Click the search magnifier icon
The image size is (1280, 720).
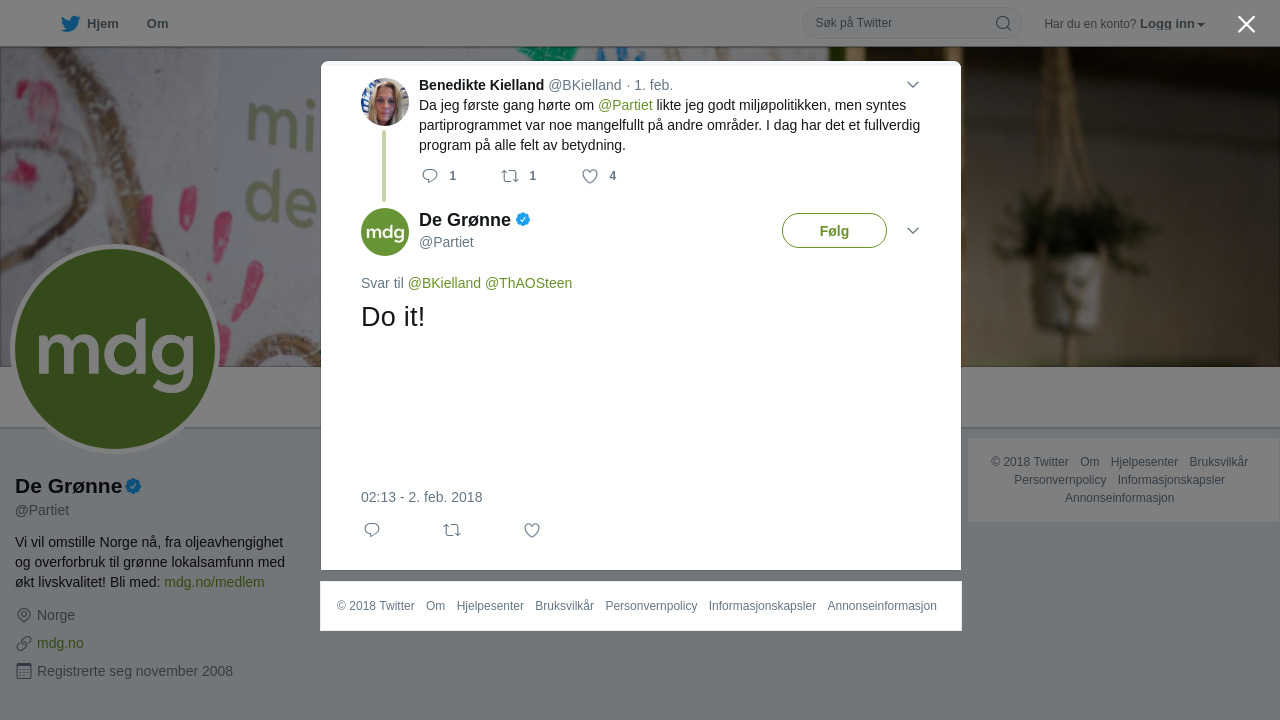coord(1003,23)
